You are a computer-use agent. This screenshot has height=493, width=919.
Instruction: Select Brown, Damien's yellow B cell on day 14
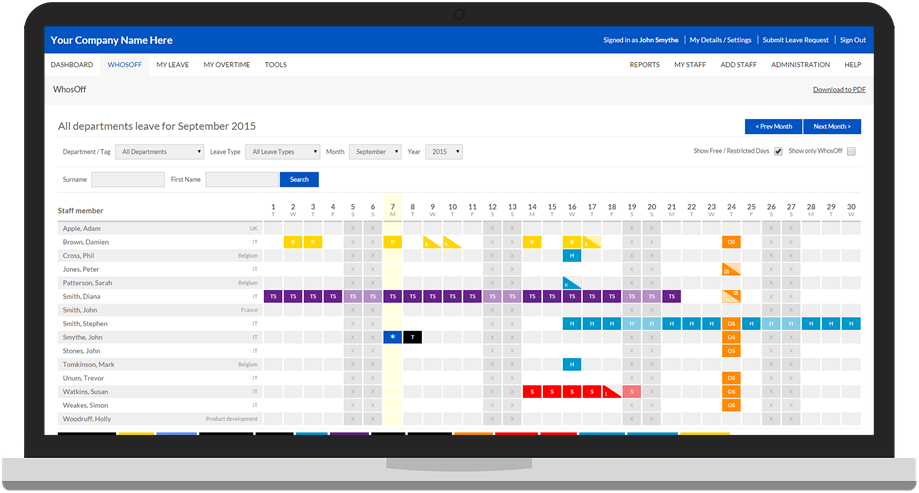tap(532, 242)
